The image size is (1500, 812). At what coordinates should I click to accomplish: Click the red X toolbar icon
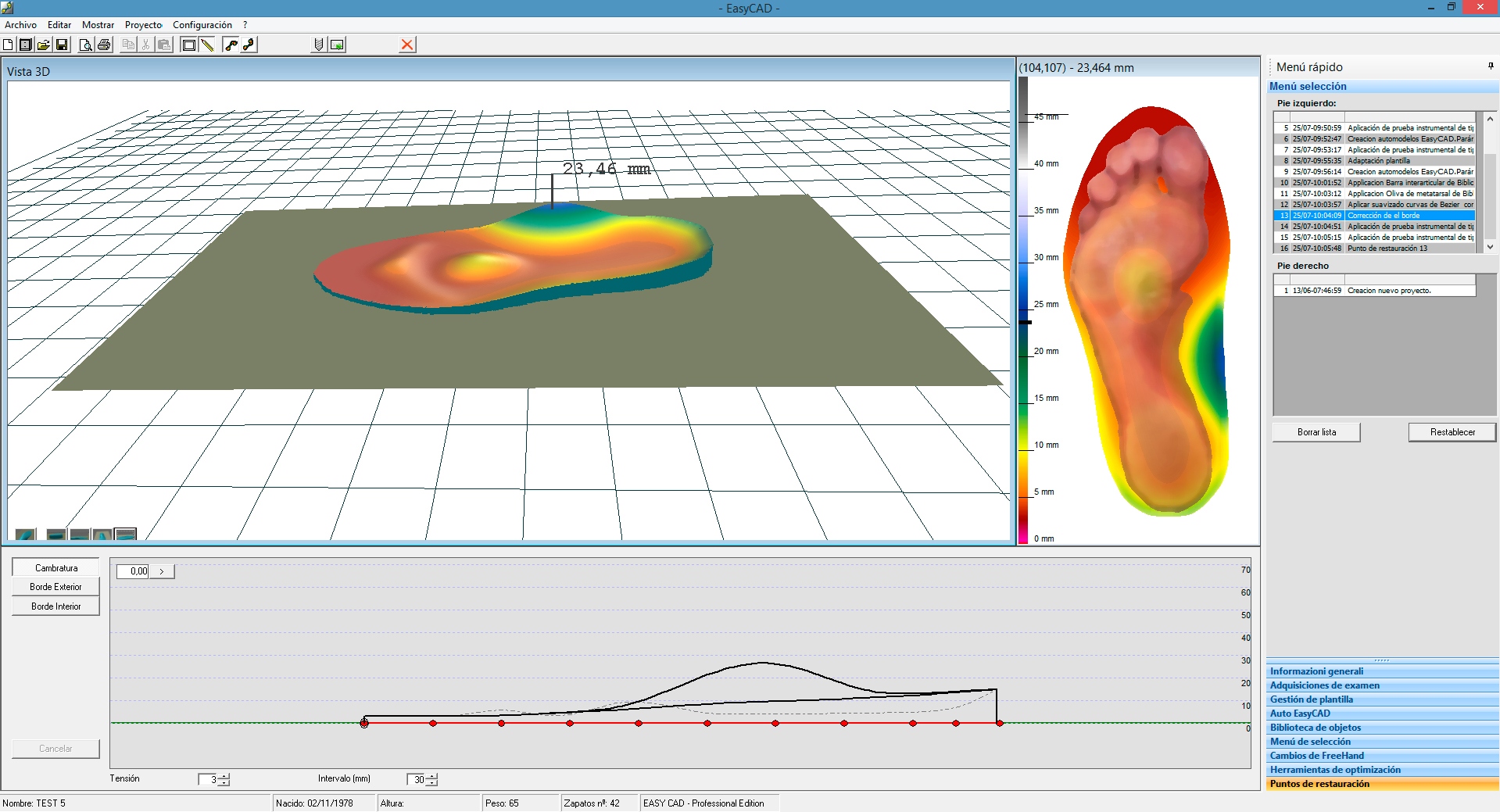(406, 45)
